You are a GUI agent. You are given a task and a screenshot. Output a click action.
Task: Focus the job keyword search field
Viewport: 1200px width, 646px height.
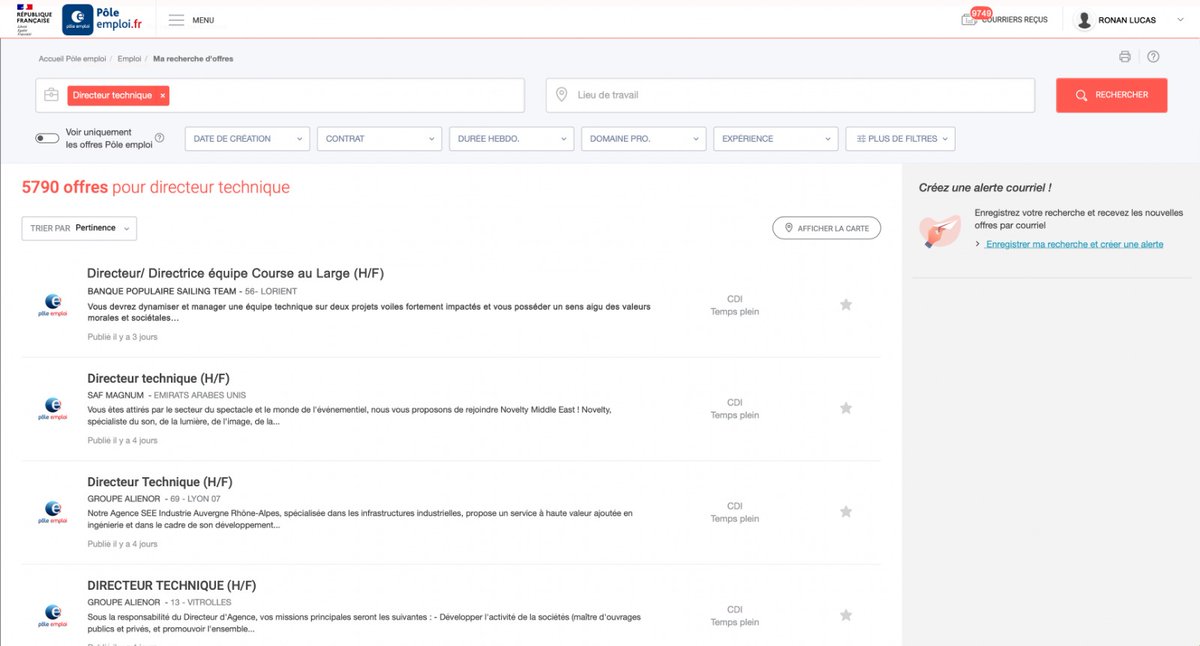coord(280,95)
